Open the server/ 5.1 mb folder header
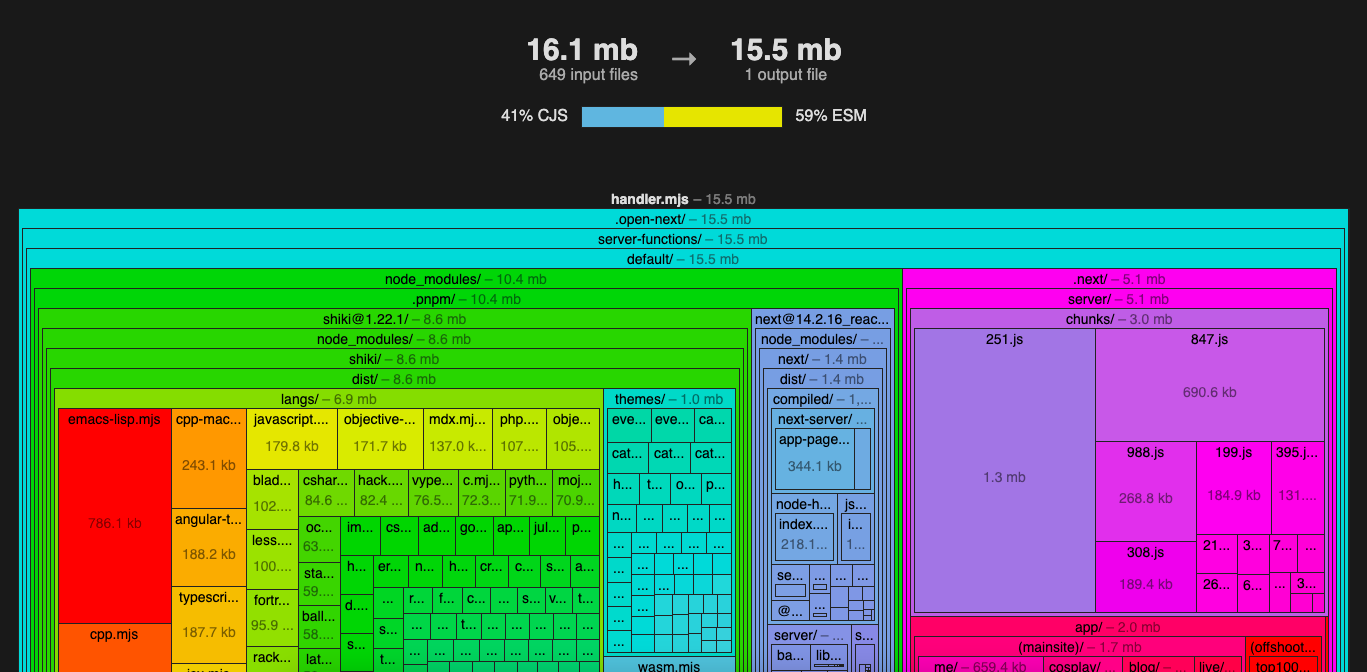The image size is (1367, 672). (1119, 299)
